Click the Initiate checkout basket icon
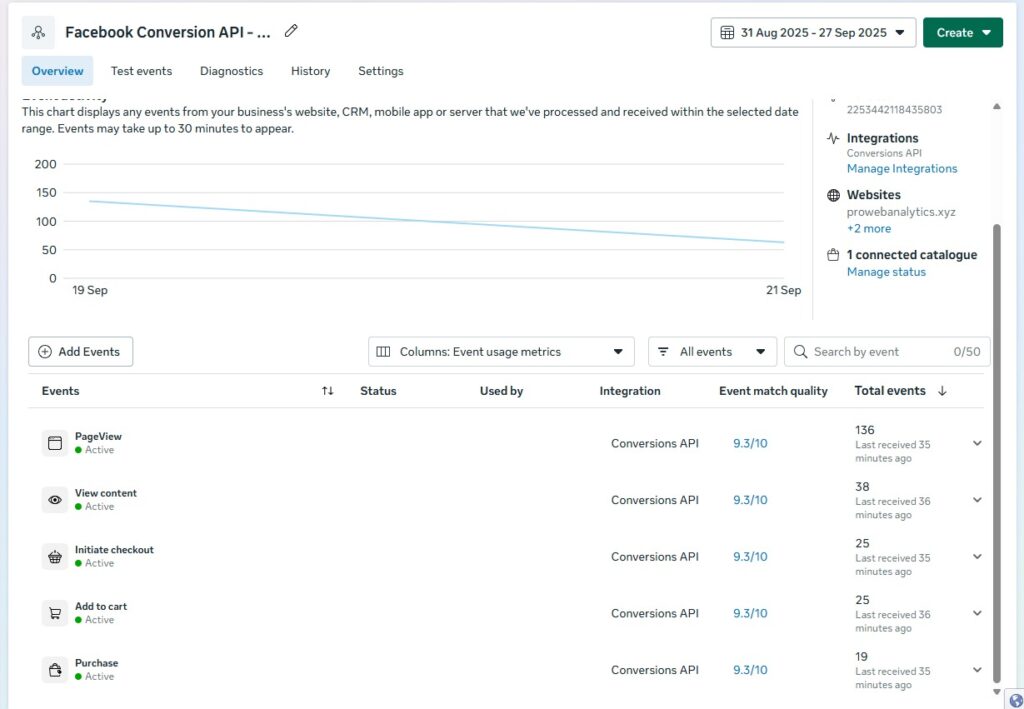Viewport: 1024px width, 709px height. [x=55, y=557]
